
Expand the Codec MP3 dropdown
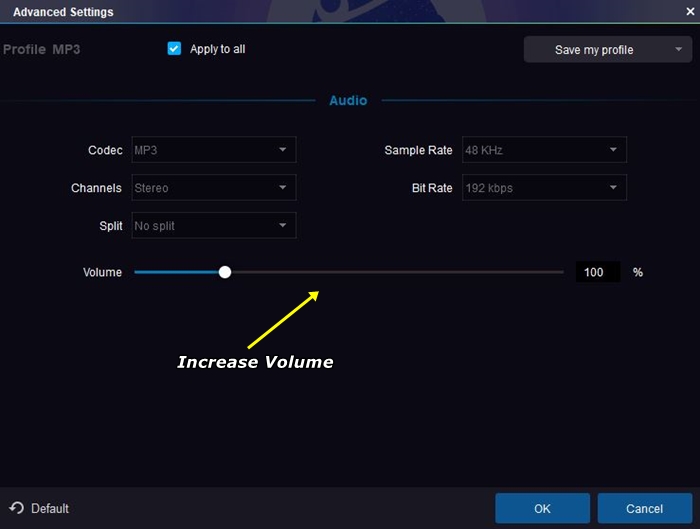tap(213, 150)
